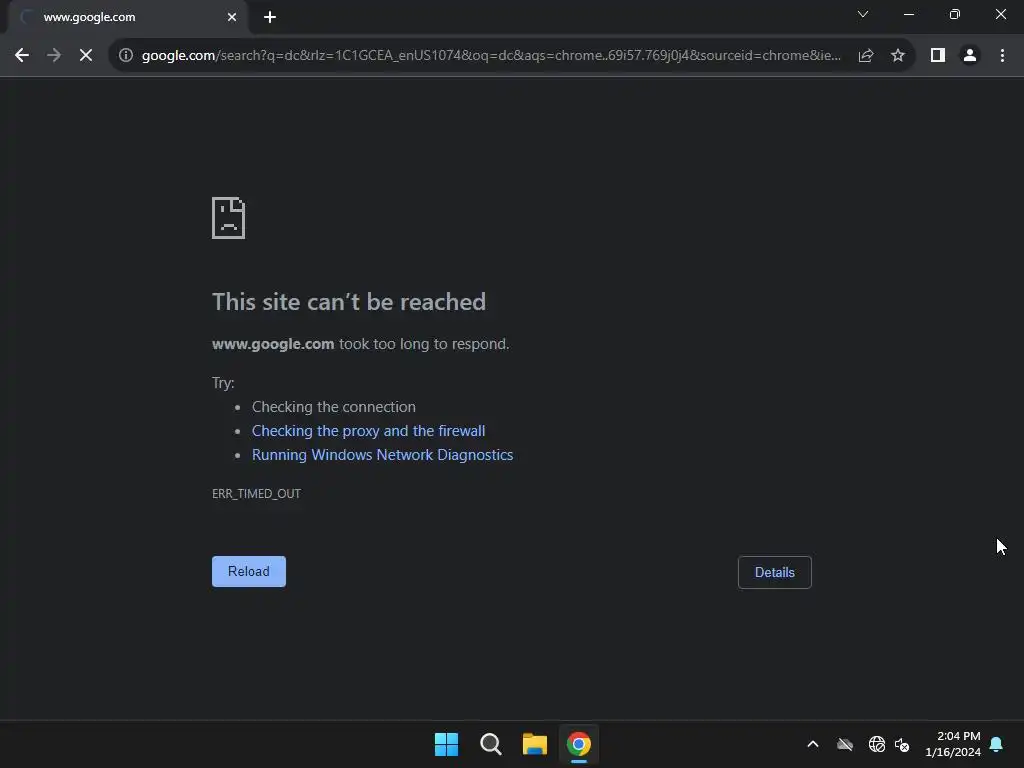Image resolution: width=1024 pixels, height=768 pixels.
Task: Open the Windows Start menu
Action: point(447,744)
